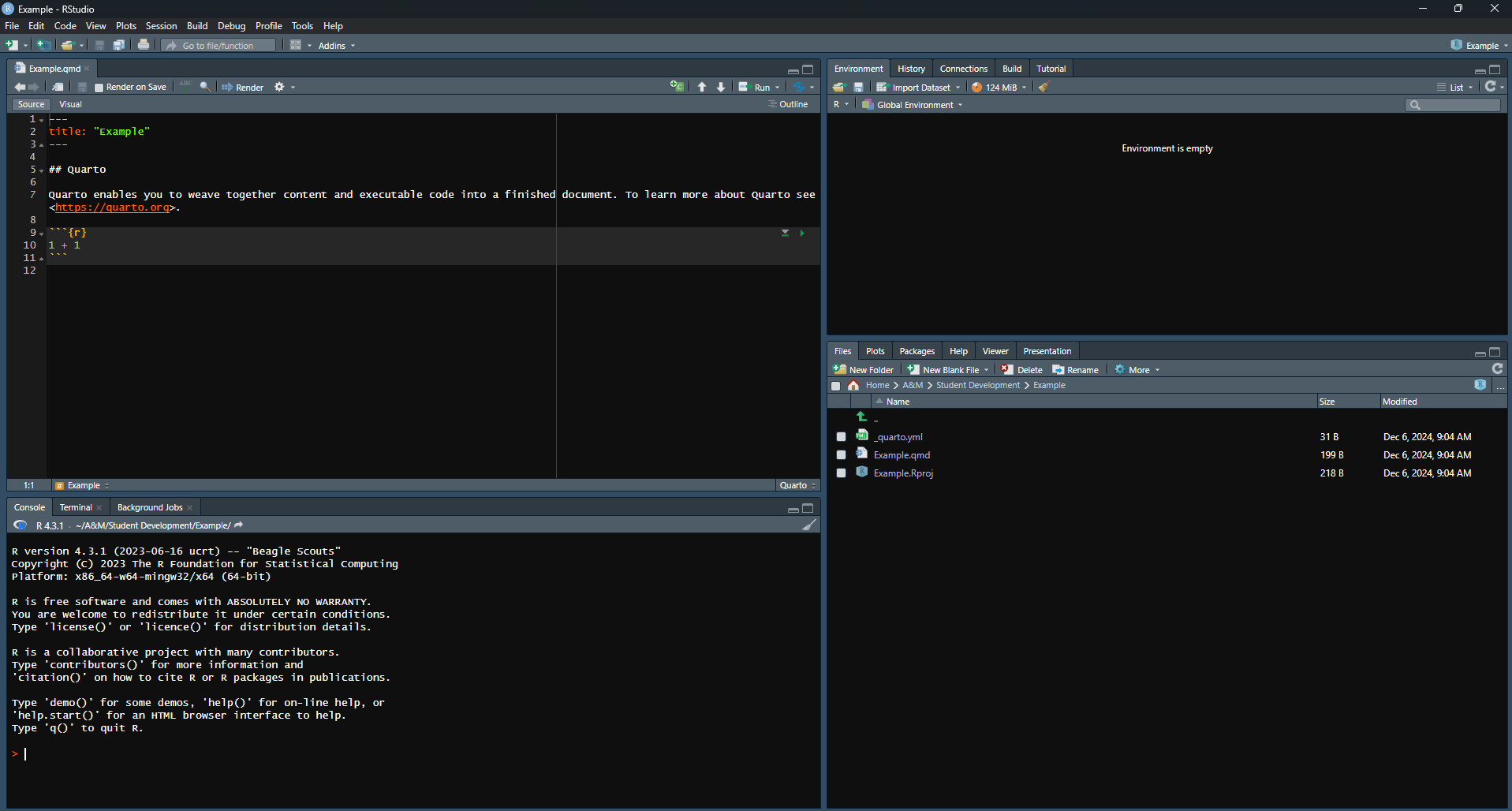Toggle the Render on Save checkbox
This screenshot has width=1512, height=811.
coord(99,88)
